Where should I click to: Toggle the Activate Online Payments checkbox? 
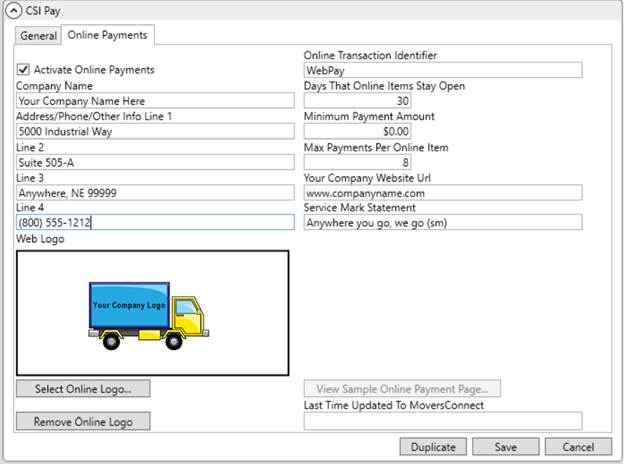[24, 70]
